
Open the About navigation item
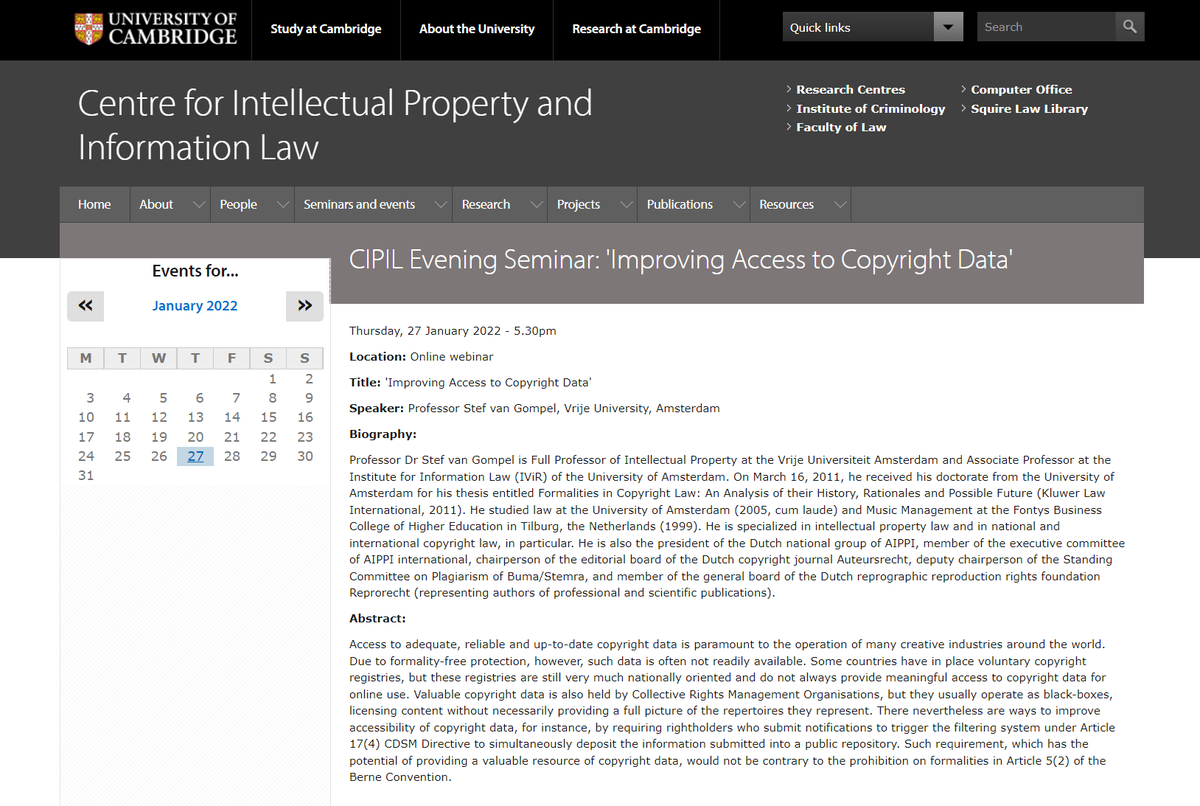click(156, 204)
